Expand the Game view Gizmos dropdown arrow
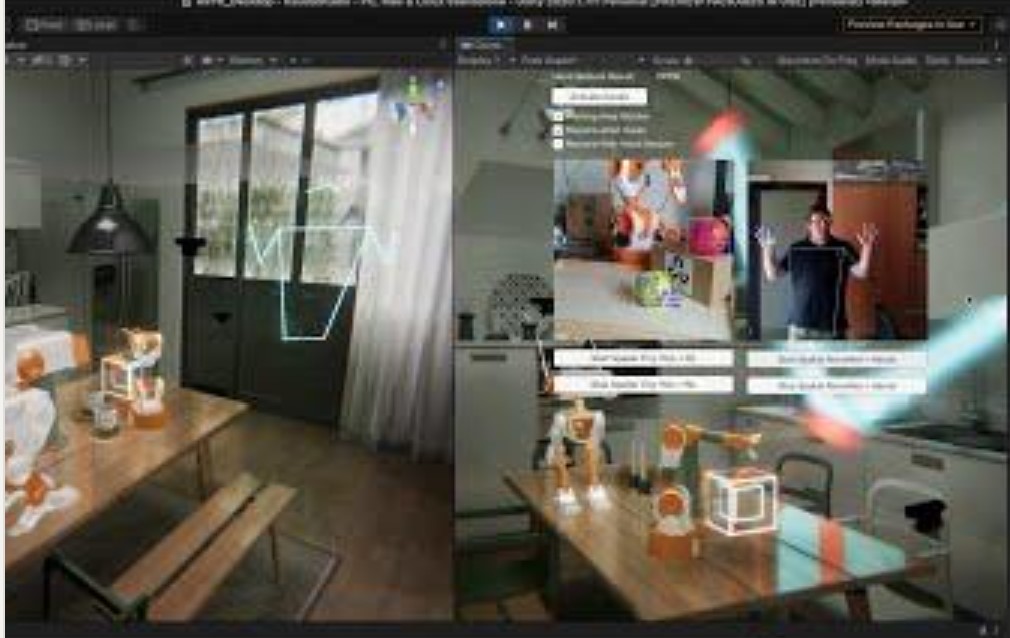Image resolution: width=1010 pixels, height=638 pixels. tap(998, 61)
